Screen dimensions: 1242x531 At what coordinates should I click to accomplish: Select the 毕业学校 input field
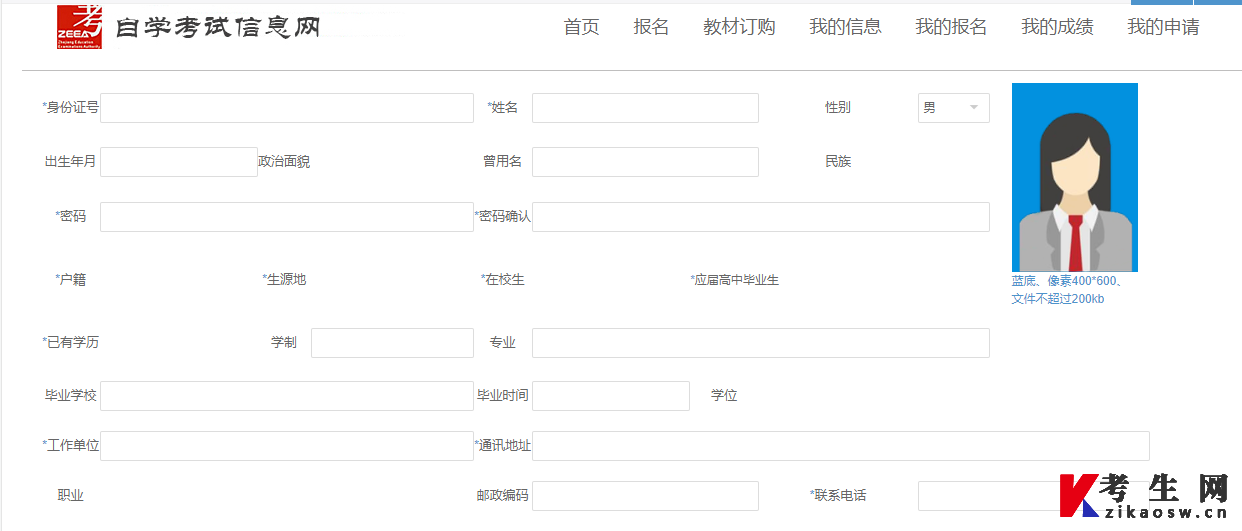tap(287, 396)
